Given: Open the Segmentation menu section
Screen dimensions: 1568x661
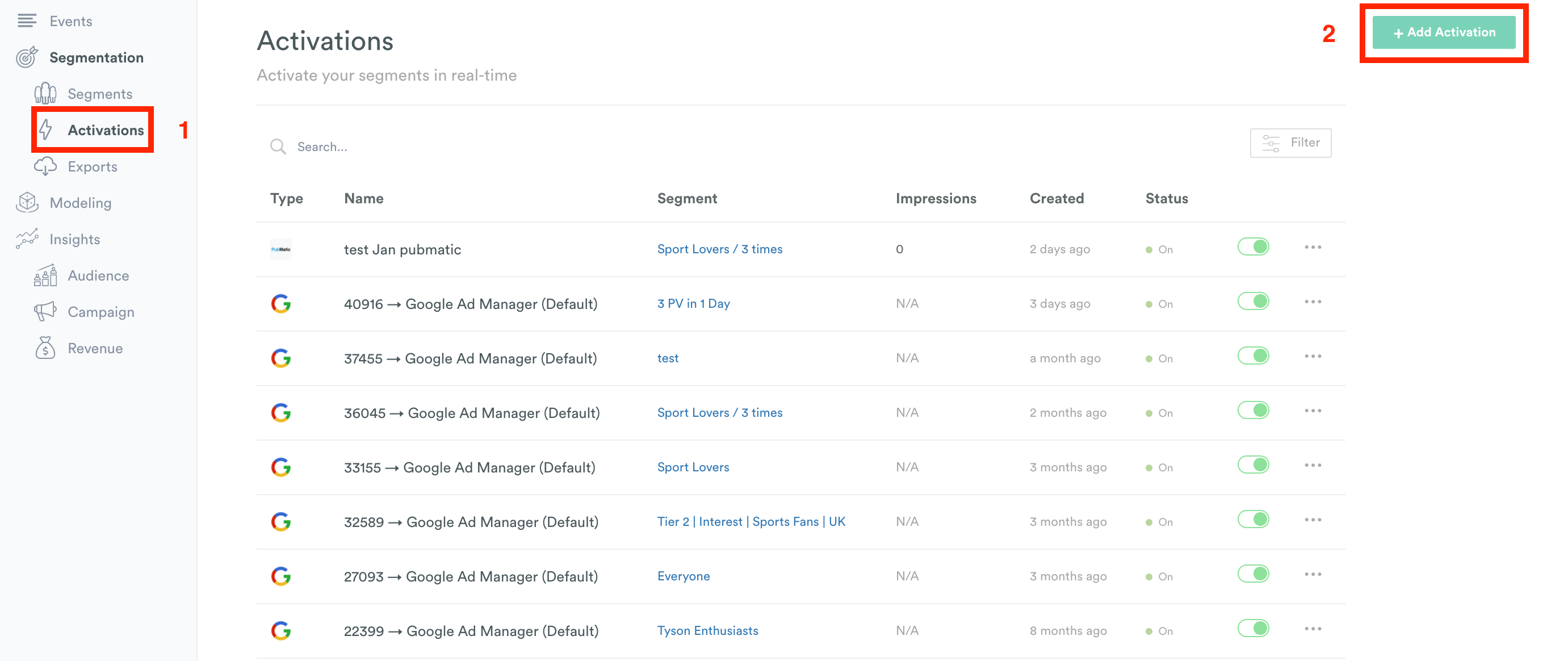Looking at the screenshot, I should [x=96, y=57].
